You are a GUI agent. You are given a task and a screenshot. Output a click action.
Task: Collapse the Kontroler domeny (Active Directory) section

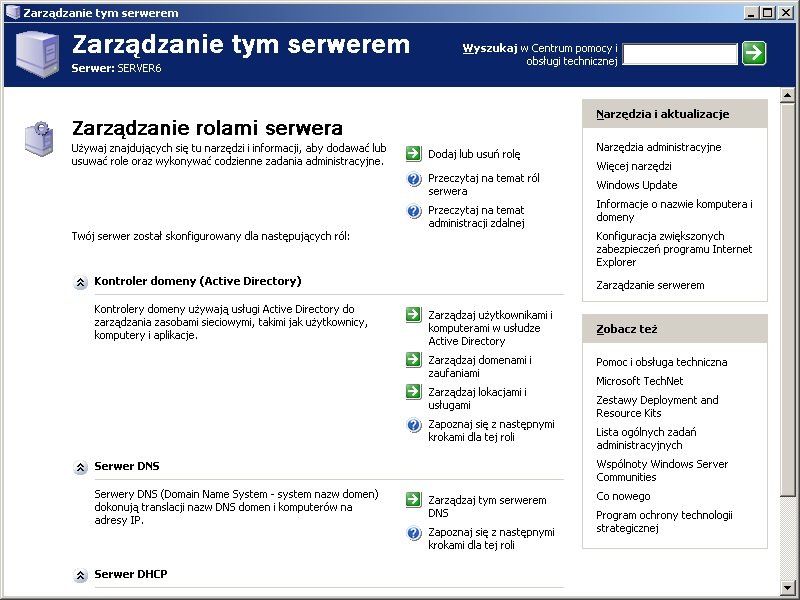pos(80,282)
